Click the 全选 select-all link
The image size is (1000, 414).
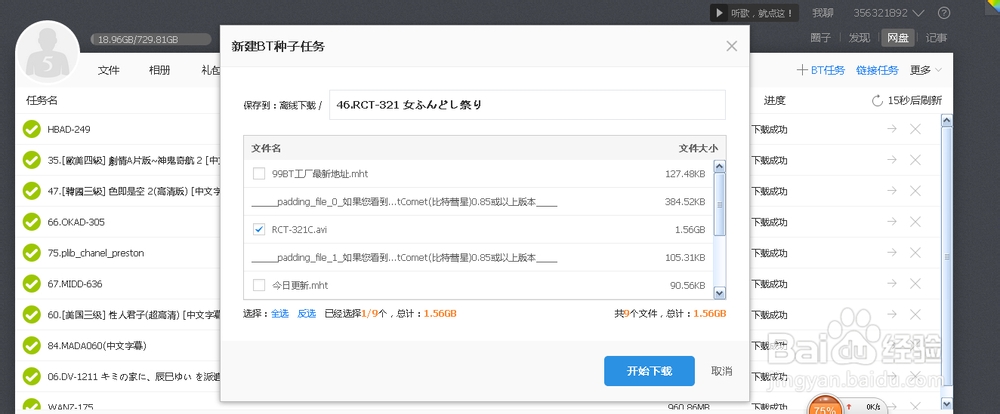click(x=280, y=314)
